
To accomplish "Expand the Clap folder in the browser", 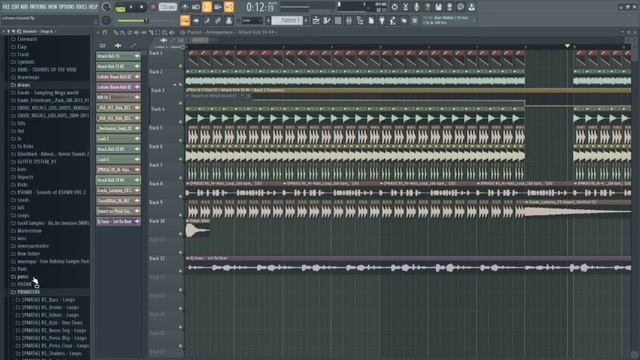I will click(22, 47).
